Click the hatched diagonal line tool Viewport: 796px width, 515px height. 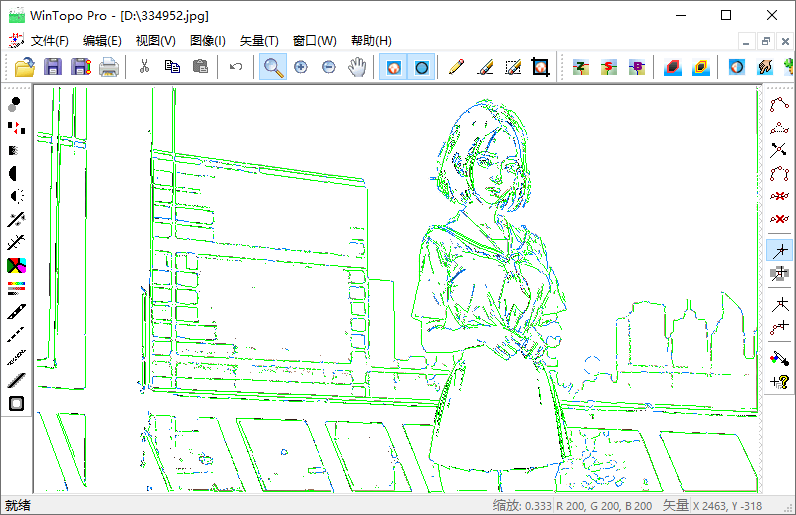[x=16, y=358]
